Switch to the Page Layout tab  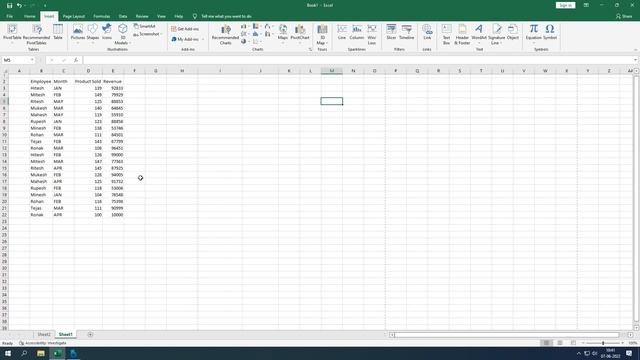(74, 16)
